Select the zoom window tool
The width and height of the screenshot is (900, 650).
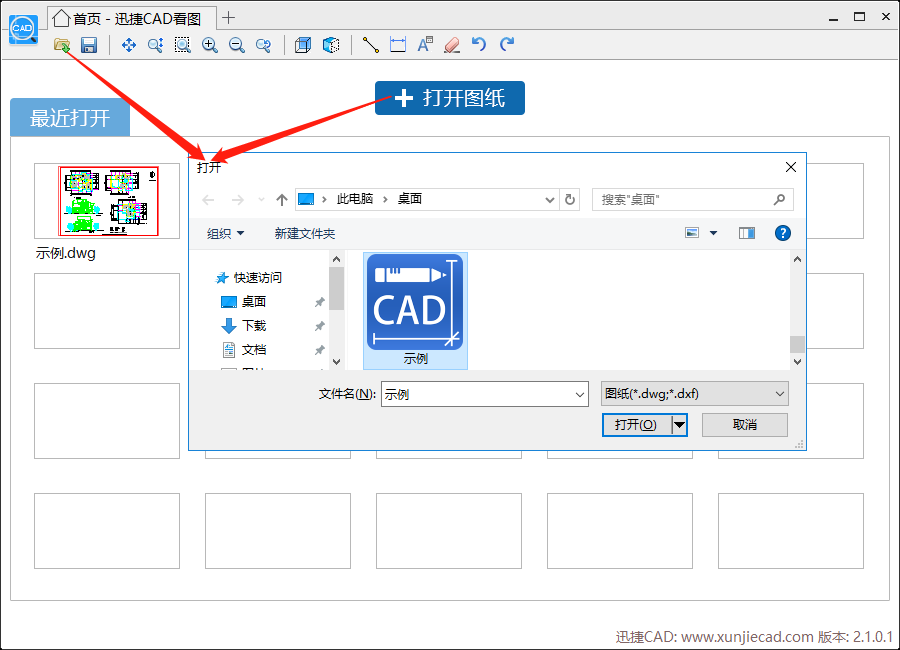183,45
